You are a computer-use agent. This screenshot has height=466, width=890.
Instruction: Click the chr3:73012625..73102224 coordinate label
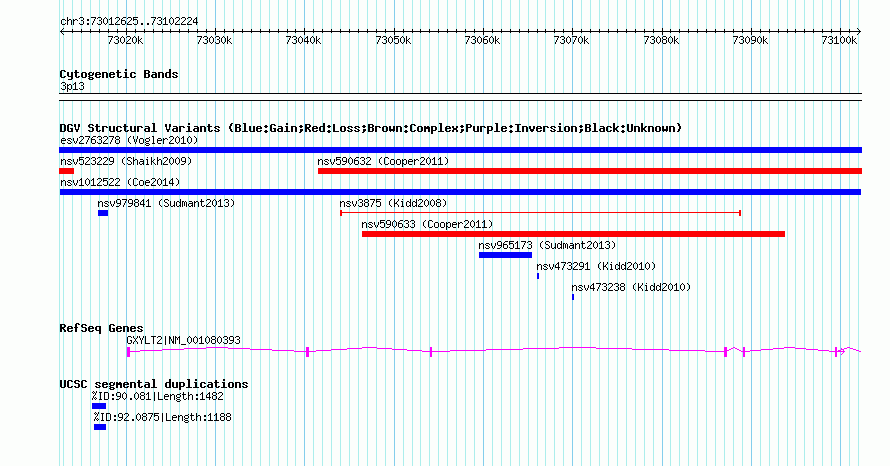(129, 21)
